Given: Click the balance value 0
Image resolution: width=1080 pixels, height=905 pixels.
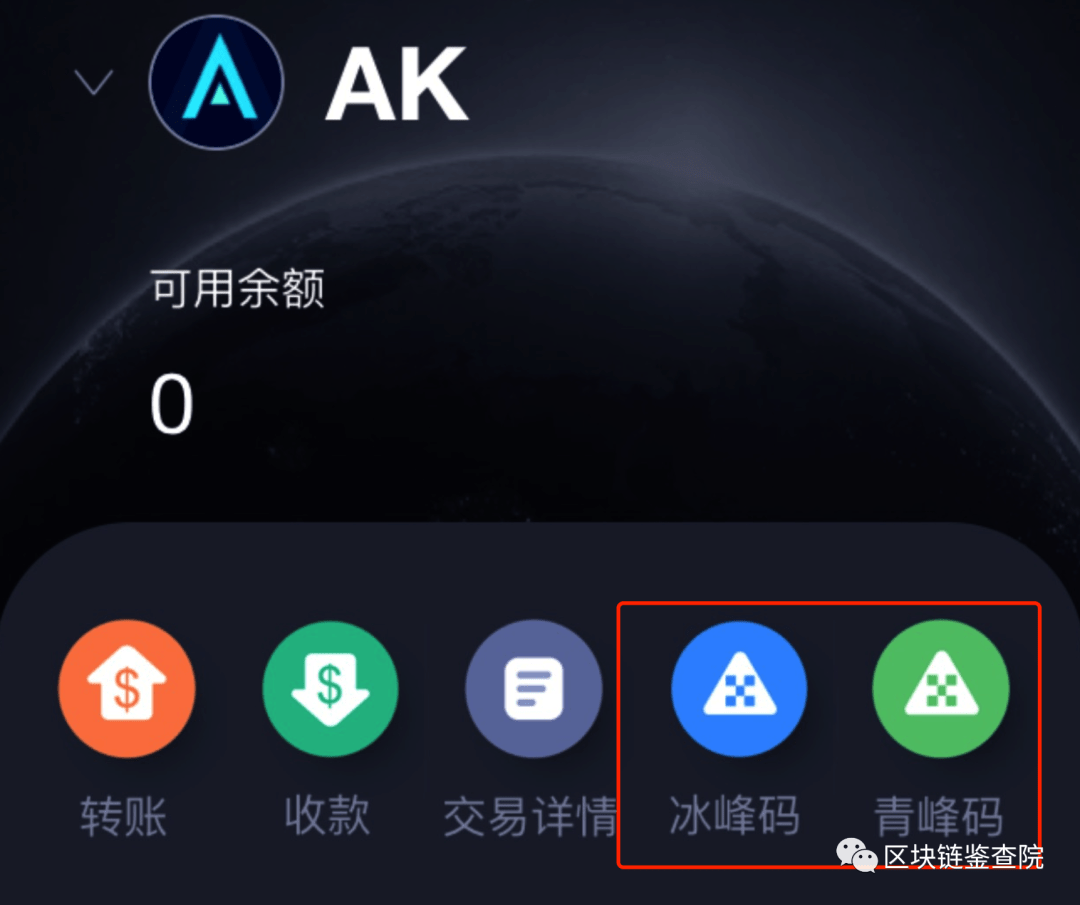Looking at the screenshot, I should [x=172, y=404].
